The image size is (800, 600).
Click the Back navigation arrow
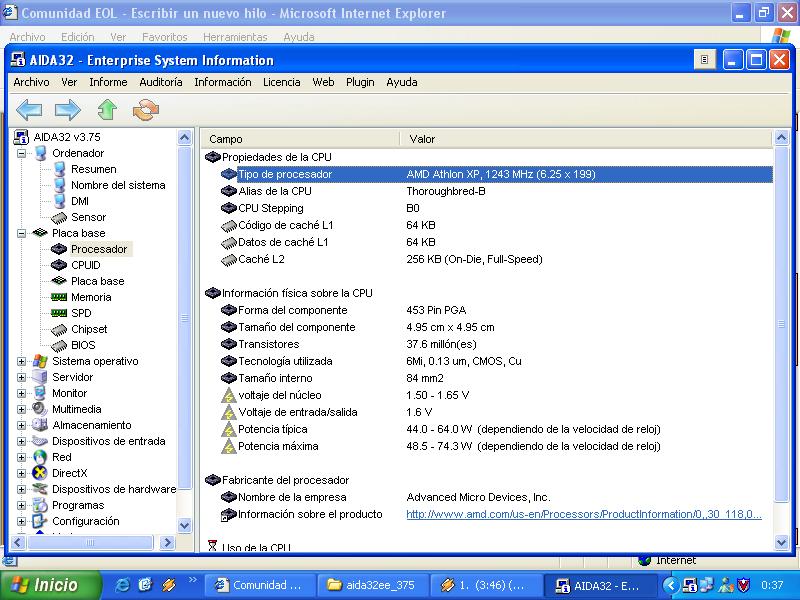(x=29, y=110)
